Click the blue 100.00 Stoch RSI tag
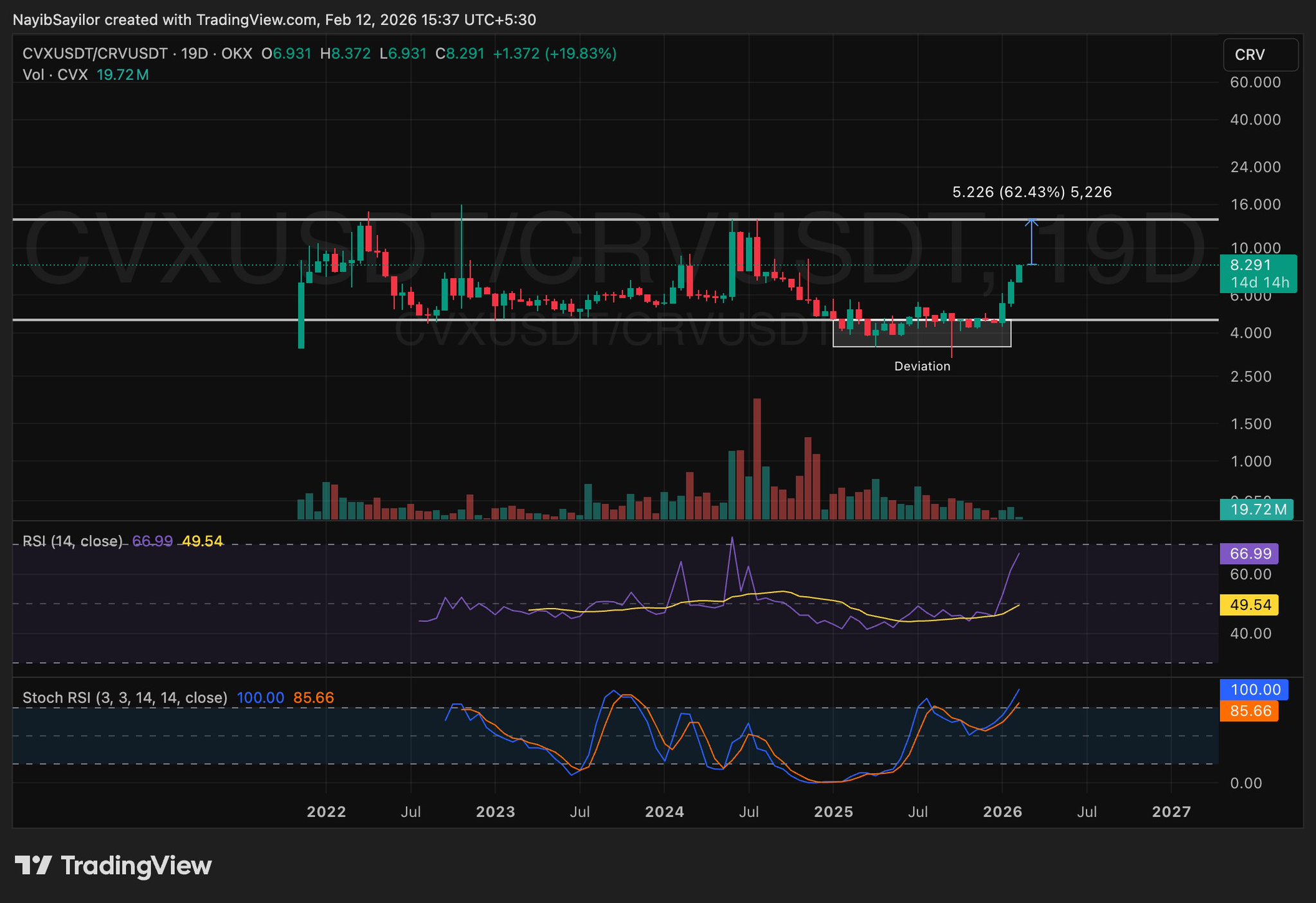The height and width of the screenshot is (903, 1316). tap(1254, 690)
